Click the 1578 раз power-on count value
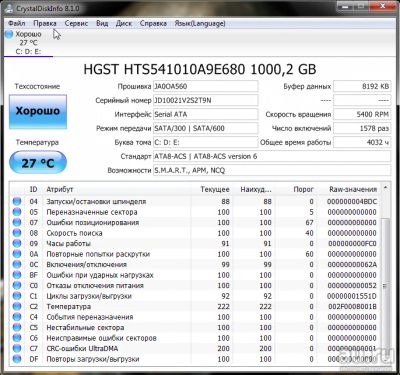The width and height of the screenshot is (400, 375). (362, 128)
